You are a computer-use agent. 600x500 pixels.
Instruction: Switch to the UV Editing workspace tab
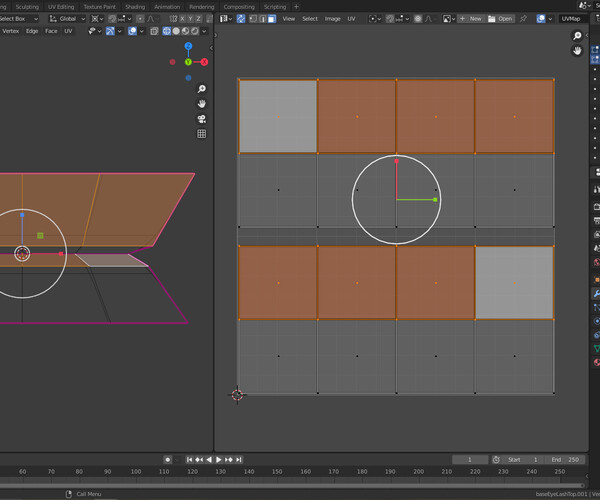[x=61, y=7]
